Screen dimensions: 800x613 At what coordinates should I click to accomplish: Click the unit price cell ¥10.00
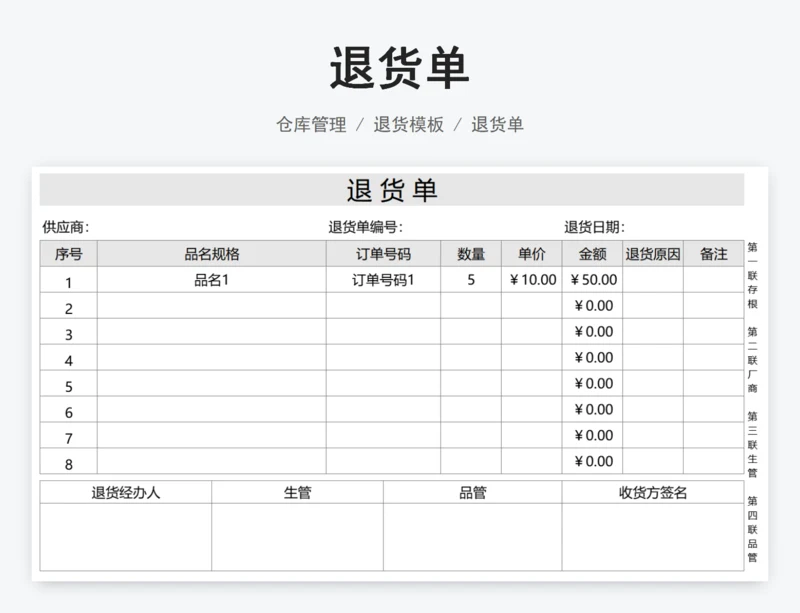click(x=532, y=280)
